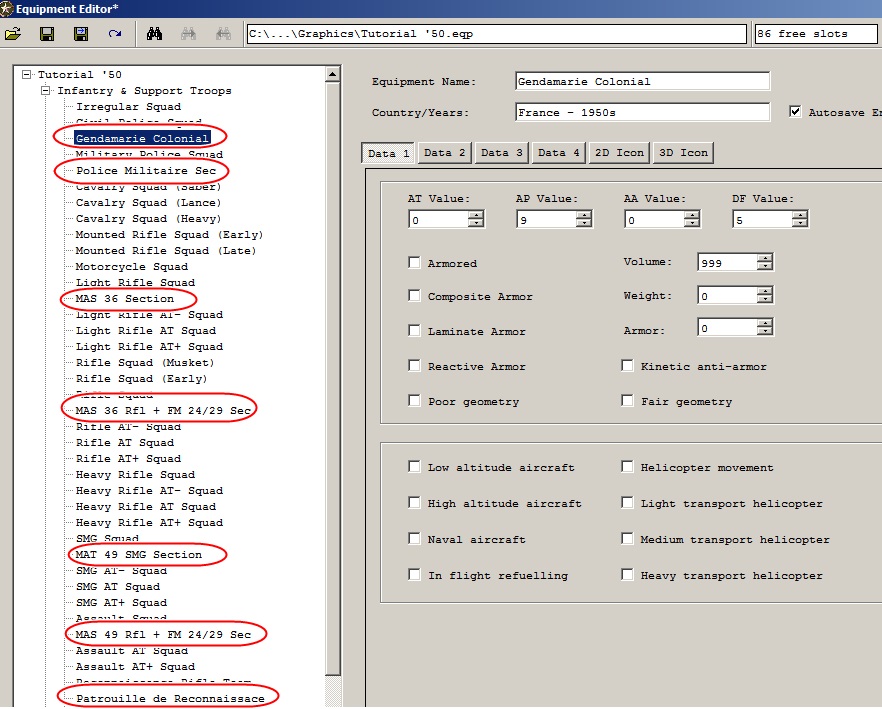Select Cavalry Squad (Lance) in the tree
Image resolution: width=882 pixels, height=709 pixels.
pyautogui.click(x=148, y=202)
